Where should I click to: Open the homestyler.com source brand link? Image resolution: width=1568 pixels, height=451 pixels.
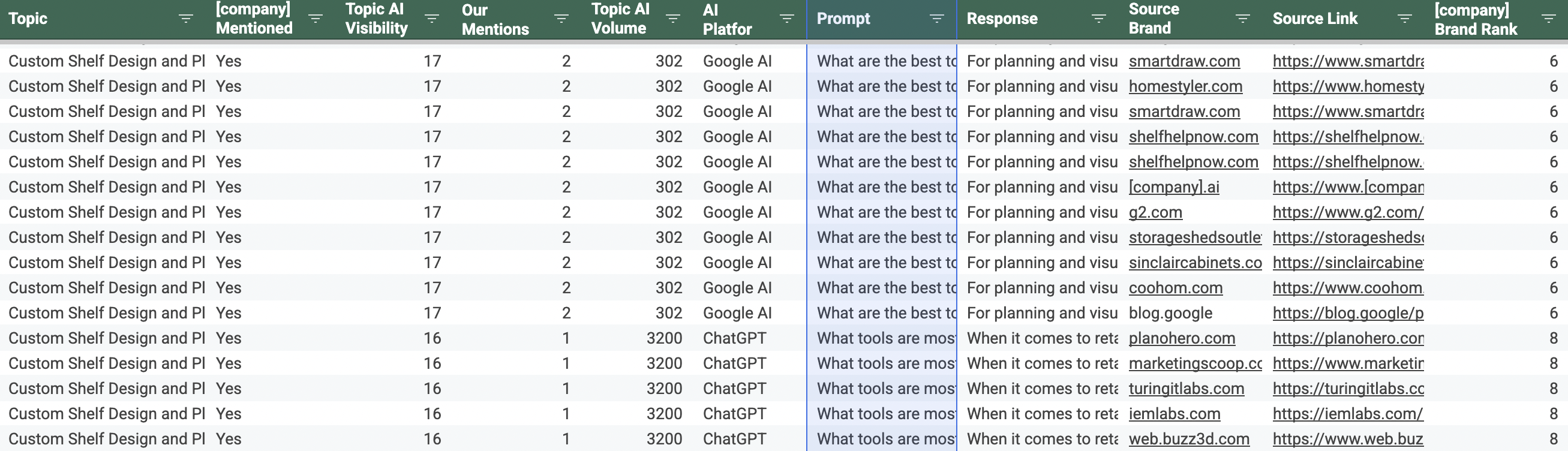click(1185, 86)
